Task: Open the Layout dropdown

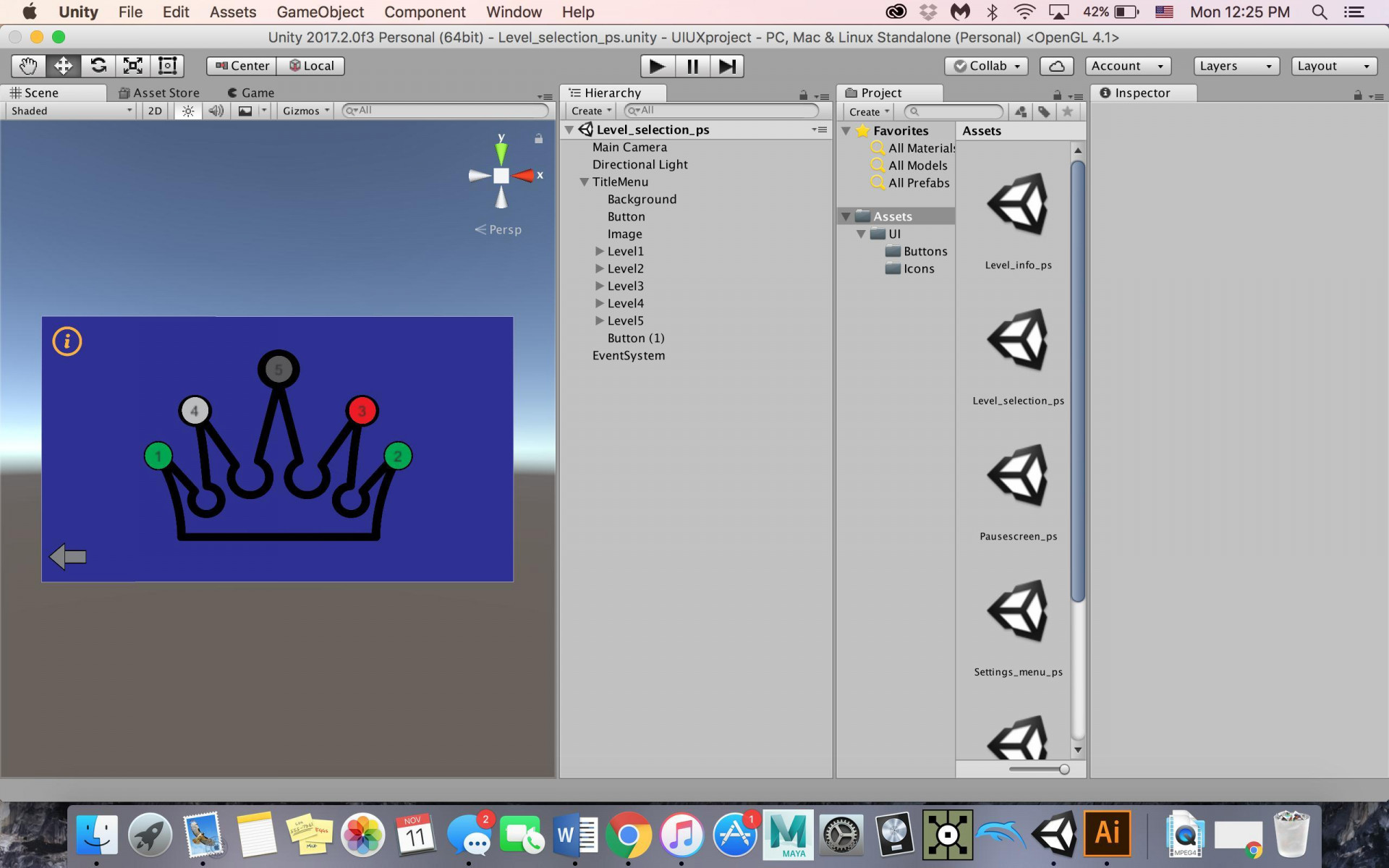Action: point(1333,66)
